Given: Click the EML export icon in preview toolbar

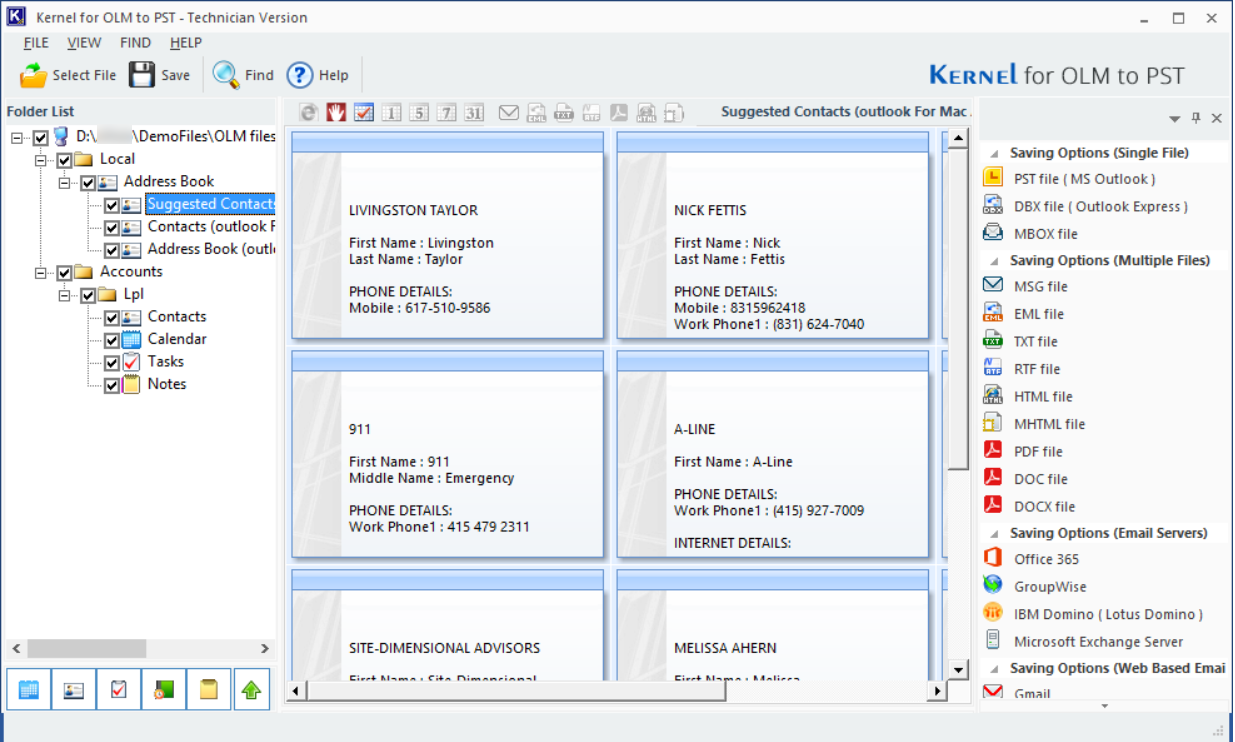Looking at the screenshot, I should [x=537, y=113].
